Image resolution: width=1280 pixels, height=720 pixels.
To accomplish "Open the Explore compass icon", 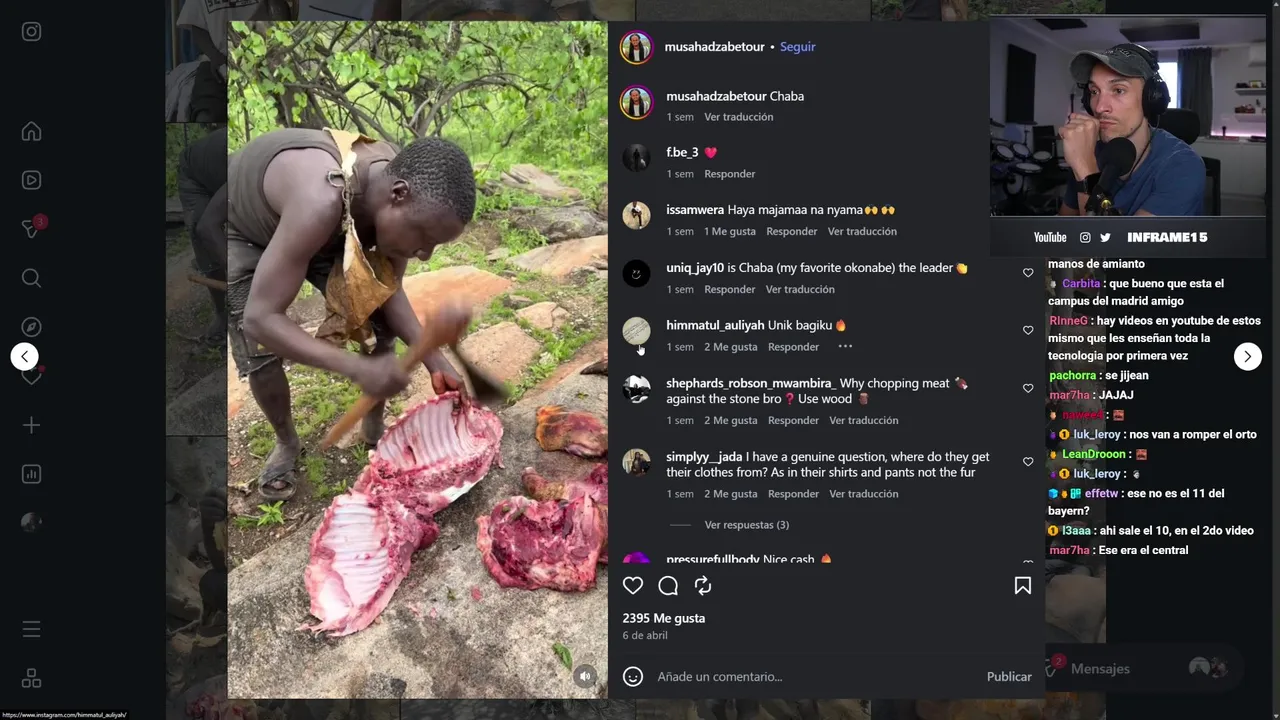I will pyautogui.click(x=31, y=327).
